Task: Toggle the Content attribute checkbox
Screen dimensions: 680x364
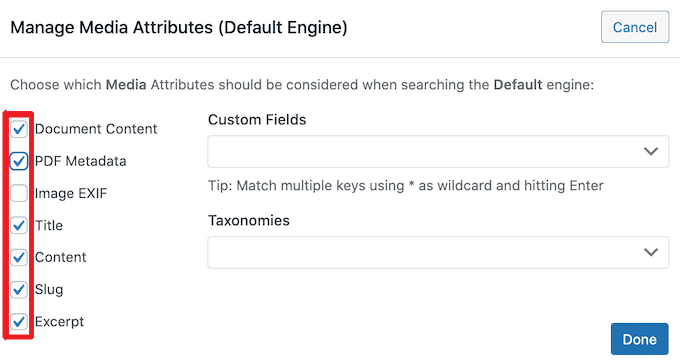Action: coord(19,257)
